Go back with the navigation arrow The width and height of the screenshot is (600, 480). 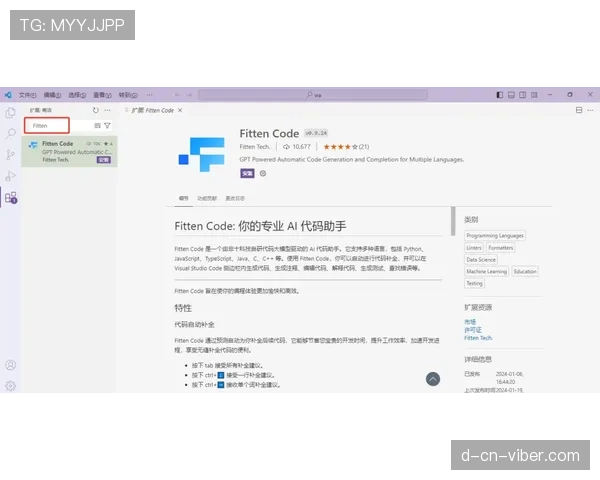177,95
